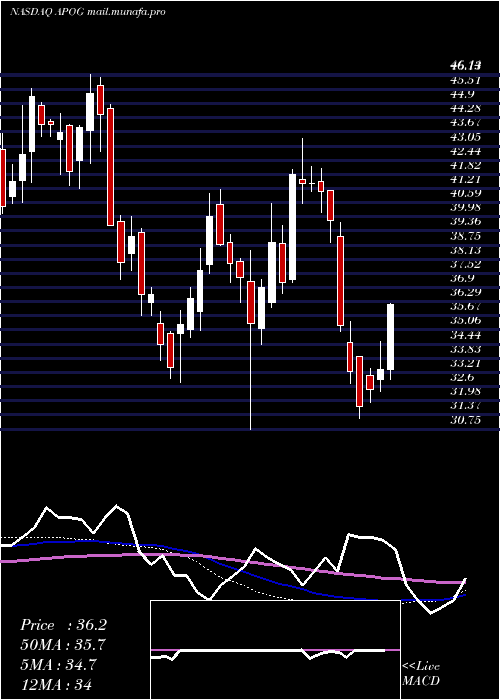
Task: Click the 30.75 bottom price label
Action: click(x=466, y=420)
